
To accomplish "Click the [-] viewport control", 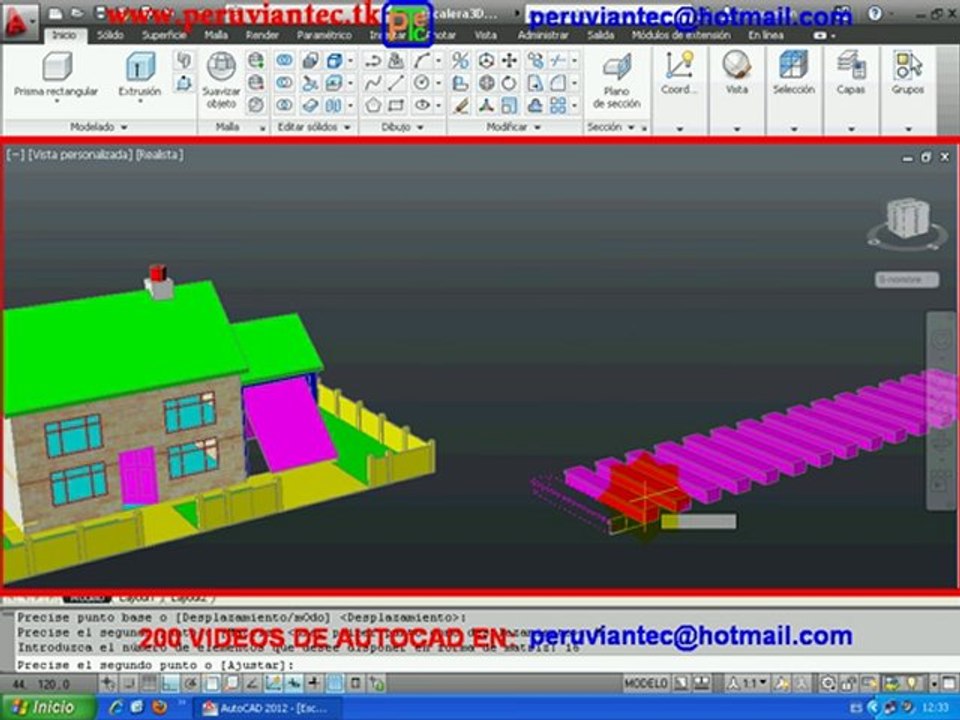I will 15,154.
